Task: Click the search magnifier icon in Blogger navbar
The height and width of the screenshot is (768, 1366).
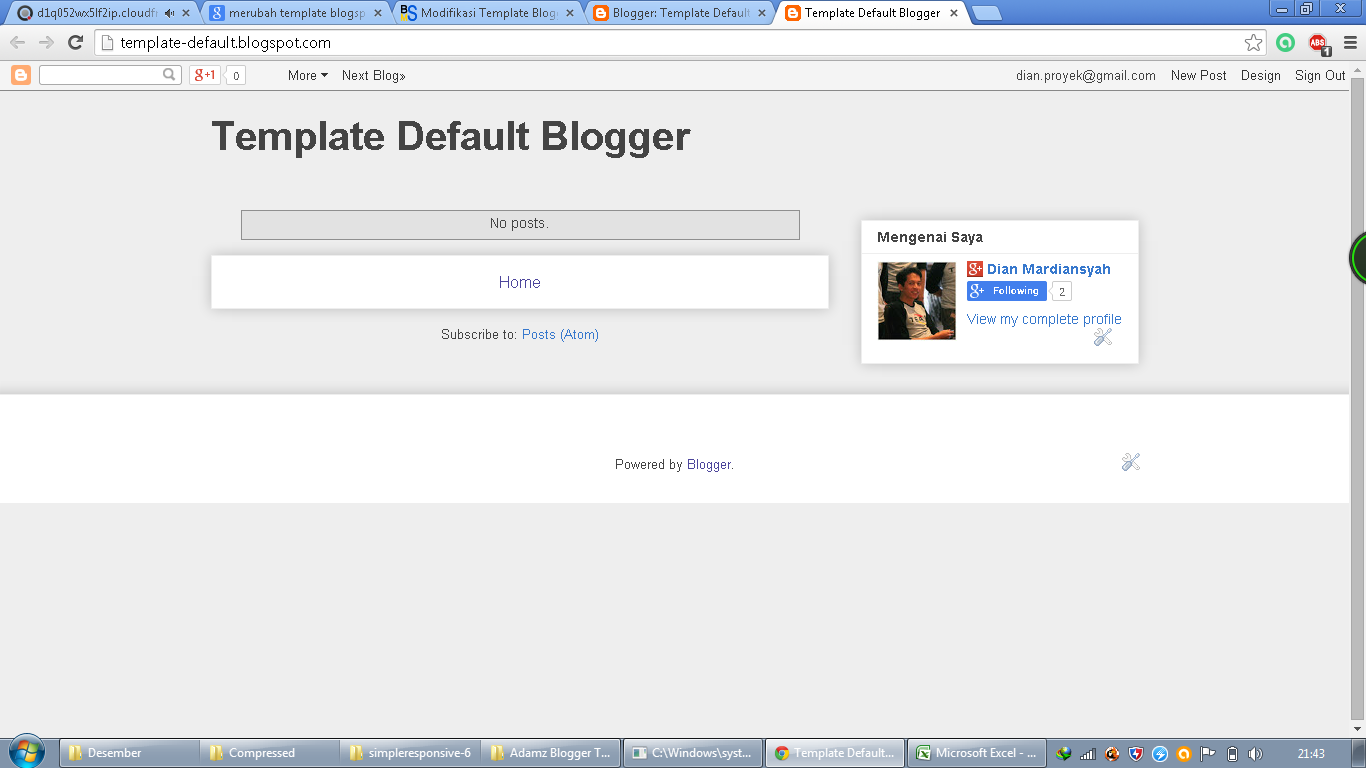Action: coord(168,75)
